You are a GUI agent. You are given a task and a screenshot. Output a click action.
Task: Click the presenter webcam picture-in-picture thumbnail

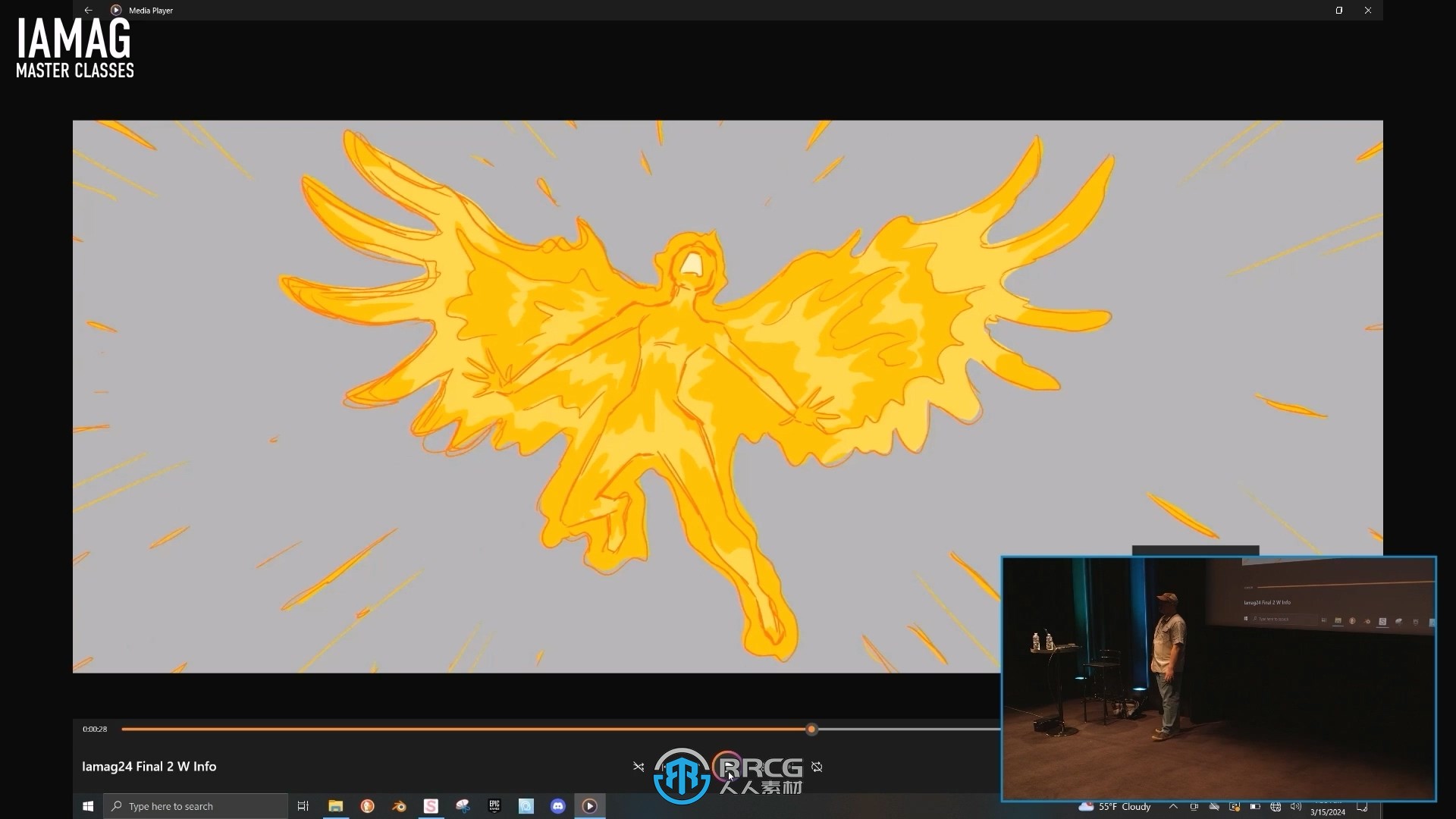pyautogui.click(x=1219, y=679)
